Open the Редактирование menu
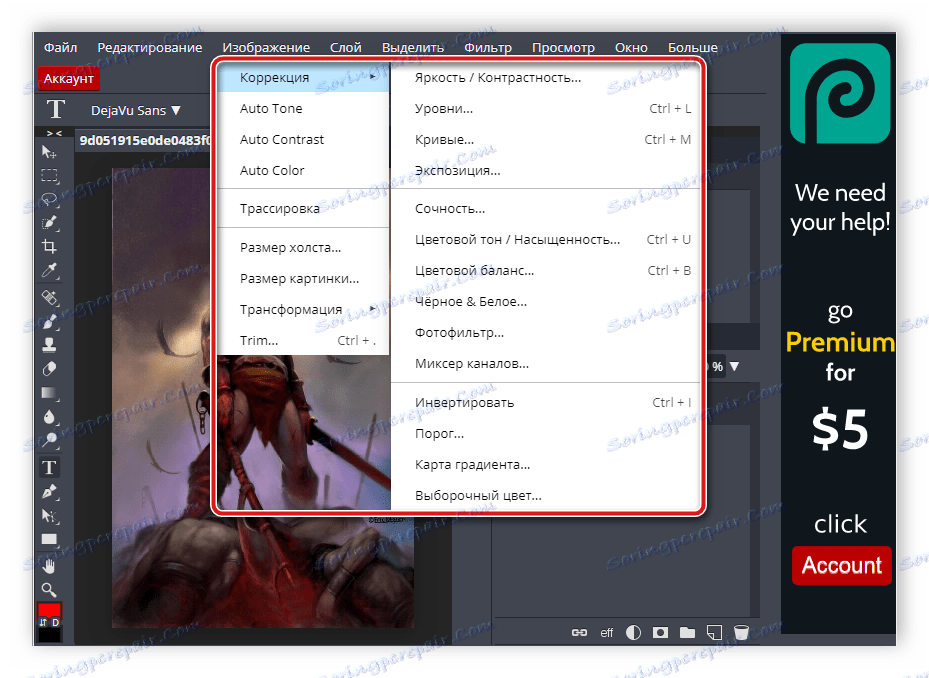 click(x=149, y=47)
